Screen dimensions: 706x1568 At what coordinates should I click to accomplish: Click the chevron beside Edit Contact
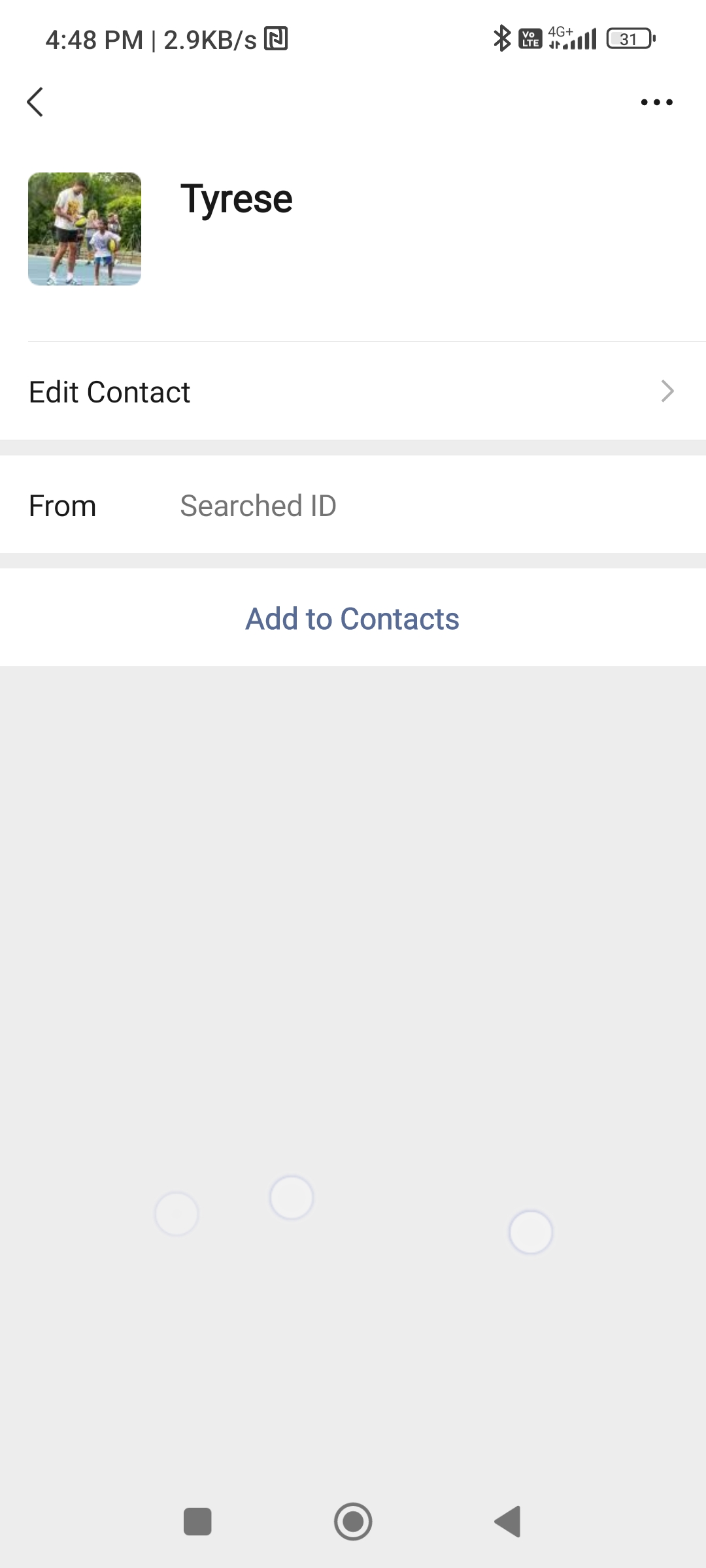coord(667,391)
